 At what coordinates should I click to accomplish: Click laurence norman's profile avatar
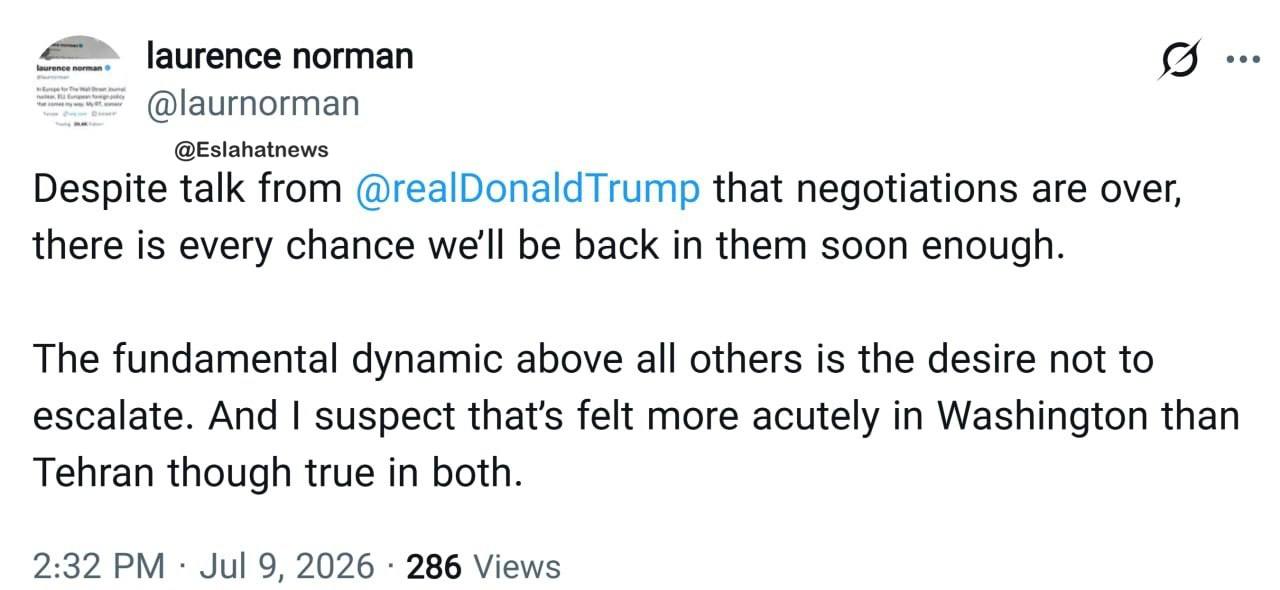[x=78, y=84]
